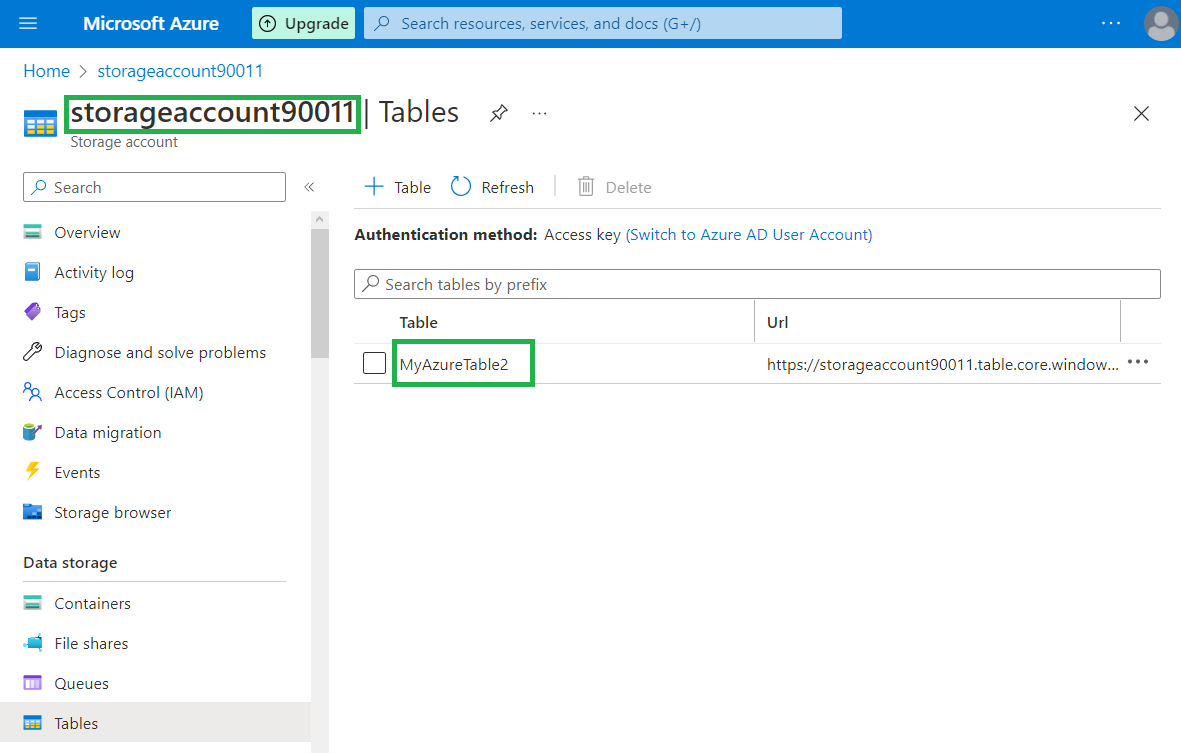Switch to Azure AD User Account
The height and width of the screenshot is (753, 1181).
[749, 235]
